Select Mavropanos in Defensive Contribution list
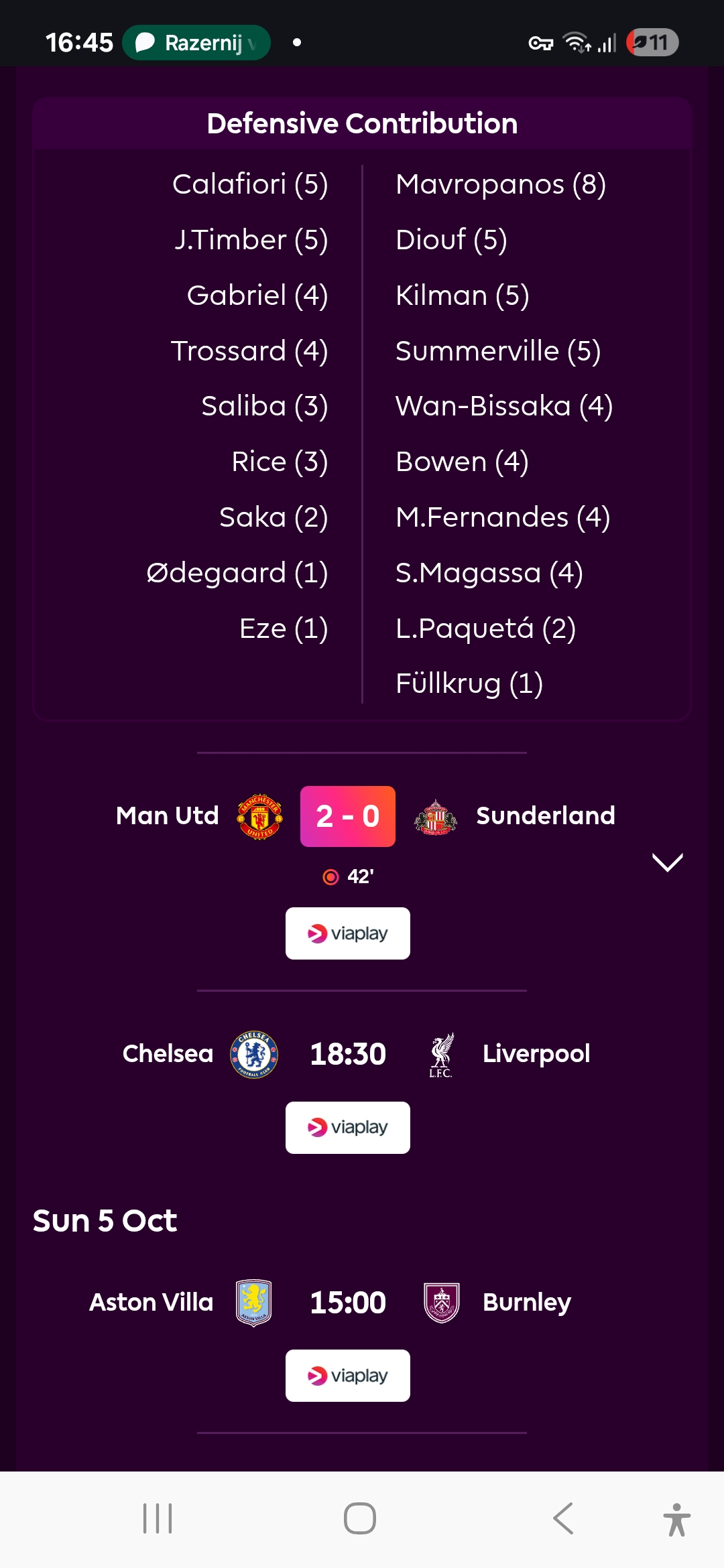 (x=500, y=184)
